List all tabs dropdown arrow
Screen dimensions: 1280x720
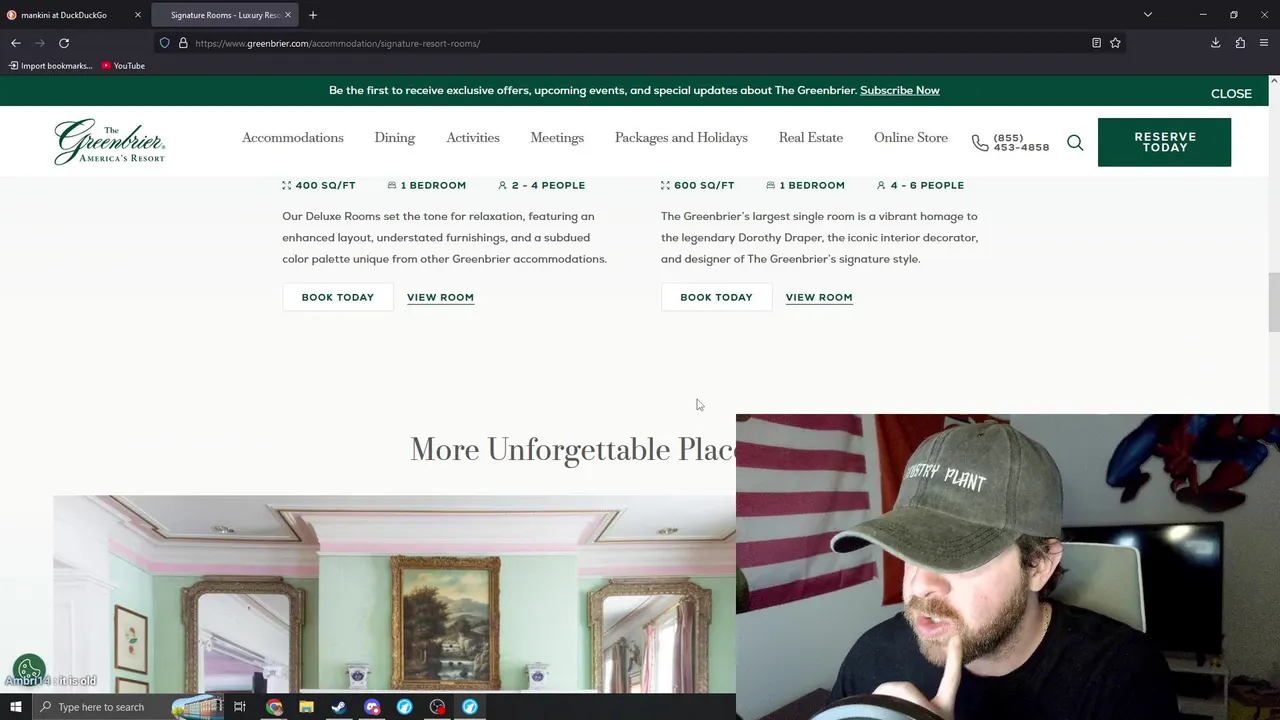click(x=1148, y=15)
